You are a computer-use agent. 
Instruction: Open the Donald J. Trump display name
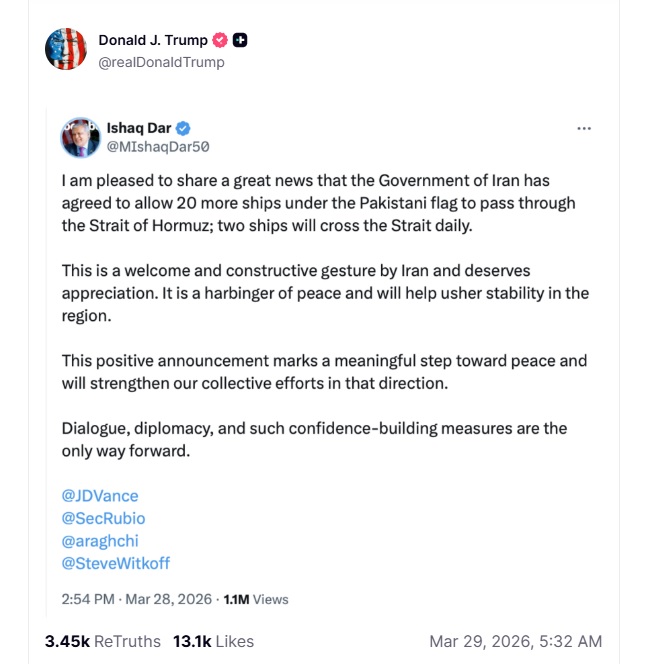[x=153, y=40]
